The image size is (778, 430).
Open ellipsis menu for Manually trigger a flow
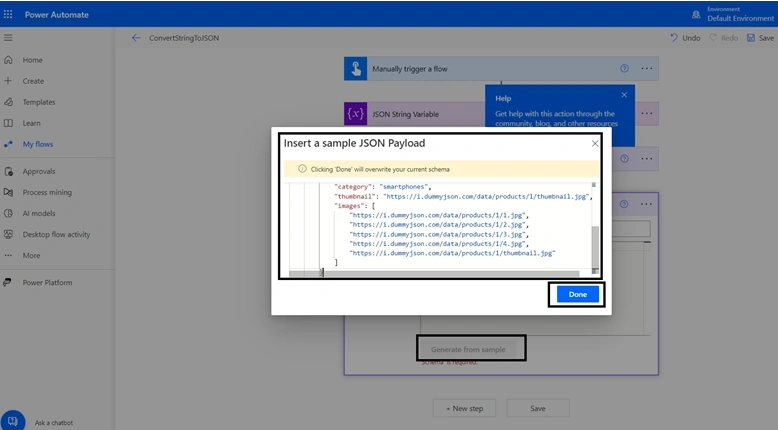click(647, 68)
